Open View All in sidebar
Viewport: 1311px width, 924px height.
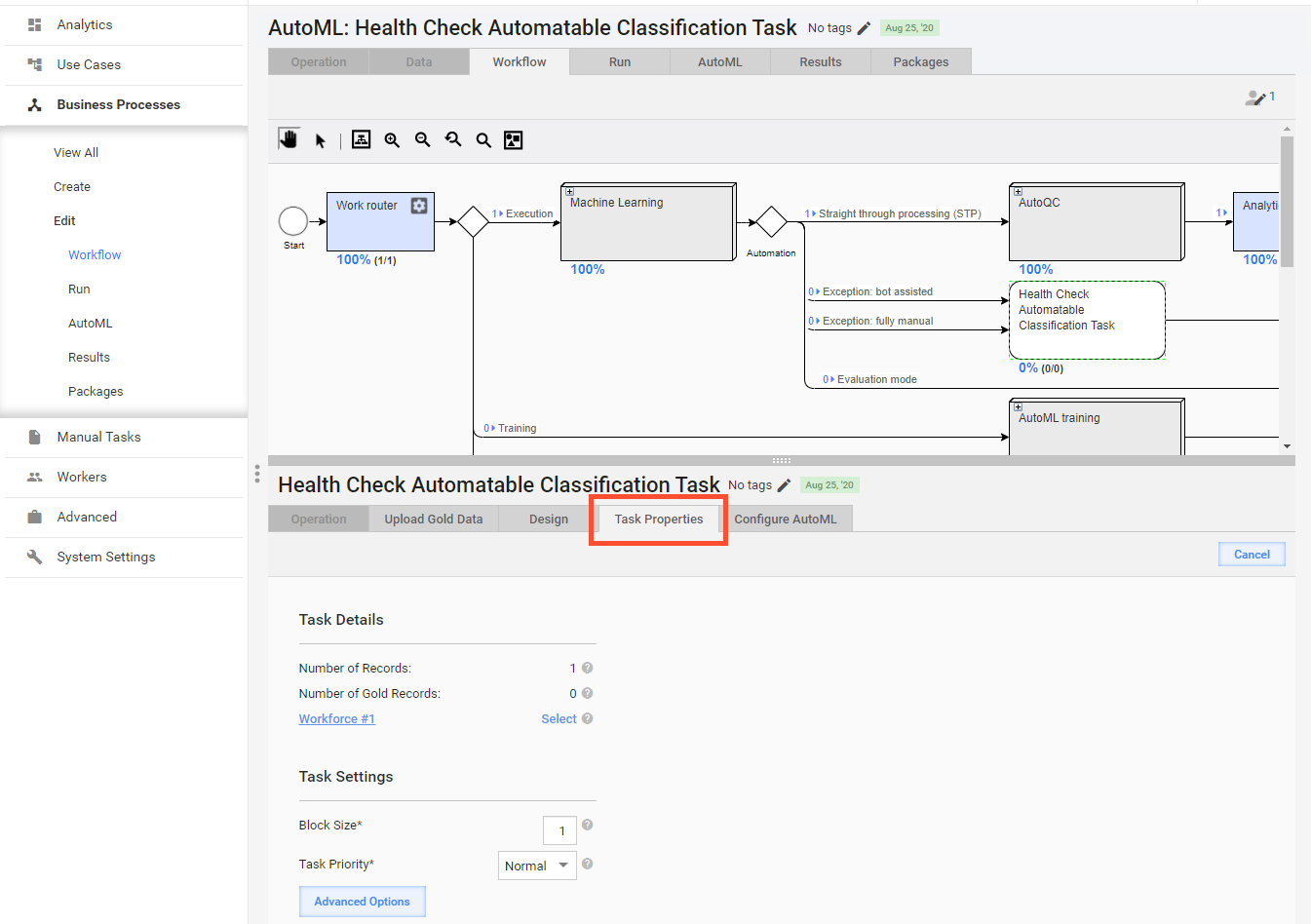(x=76, y=152)
